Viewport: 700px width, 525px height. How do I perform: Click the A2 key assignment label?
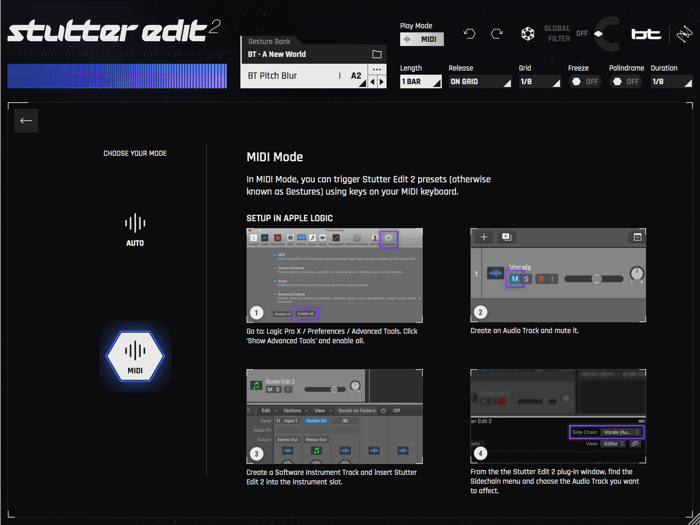pyautogui.click(x=356, y=76)
